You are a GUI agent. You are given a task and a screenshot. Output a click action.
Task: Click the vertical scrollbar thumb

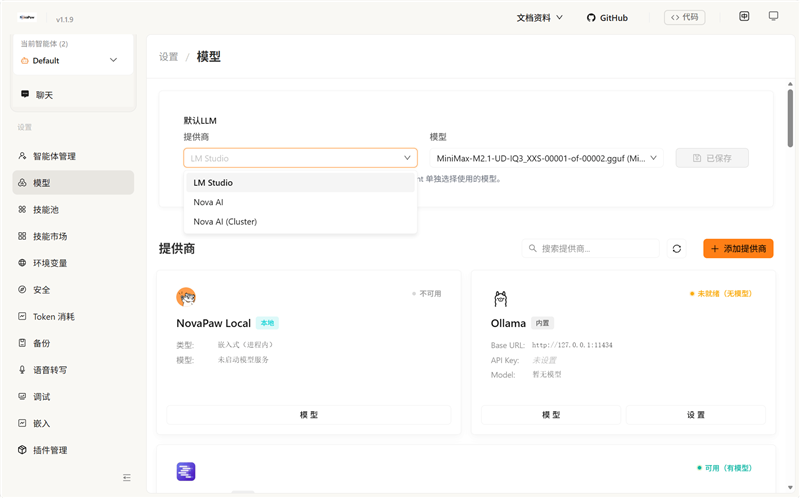(790, 117)
